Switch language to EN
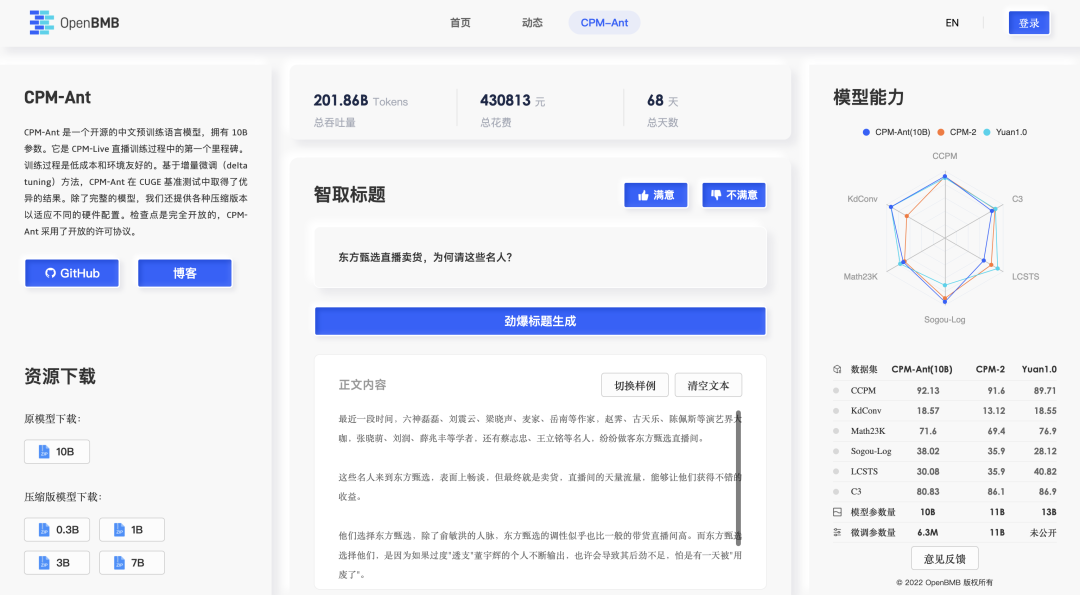This screenshot has width=1080, height=595. pyautogui.click(x=952, y=22)
